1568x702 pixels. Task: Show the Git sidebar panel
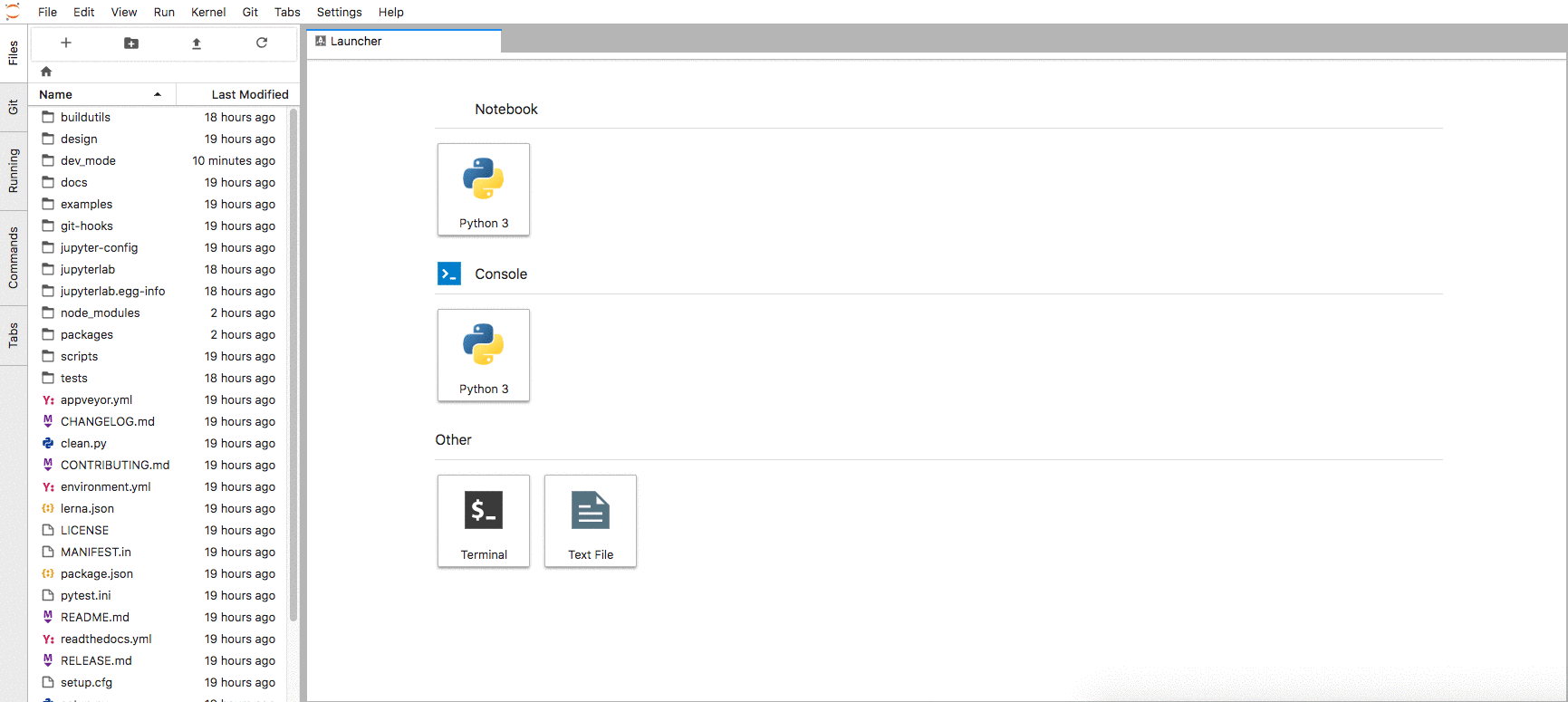coord(14,107)
